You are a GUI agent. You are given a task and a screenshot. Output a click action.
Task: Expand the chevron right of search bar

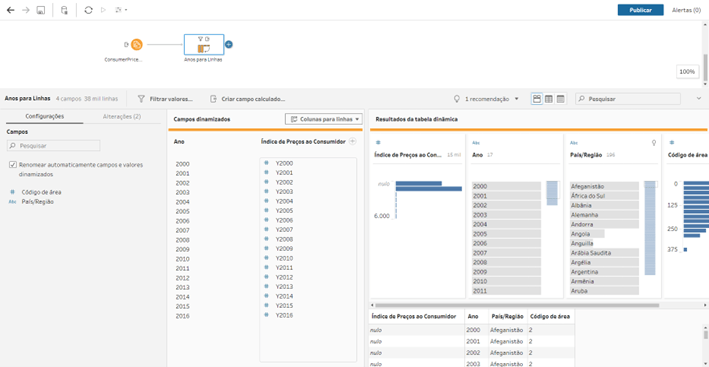(700, 99)
